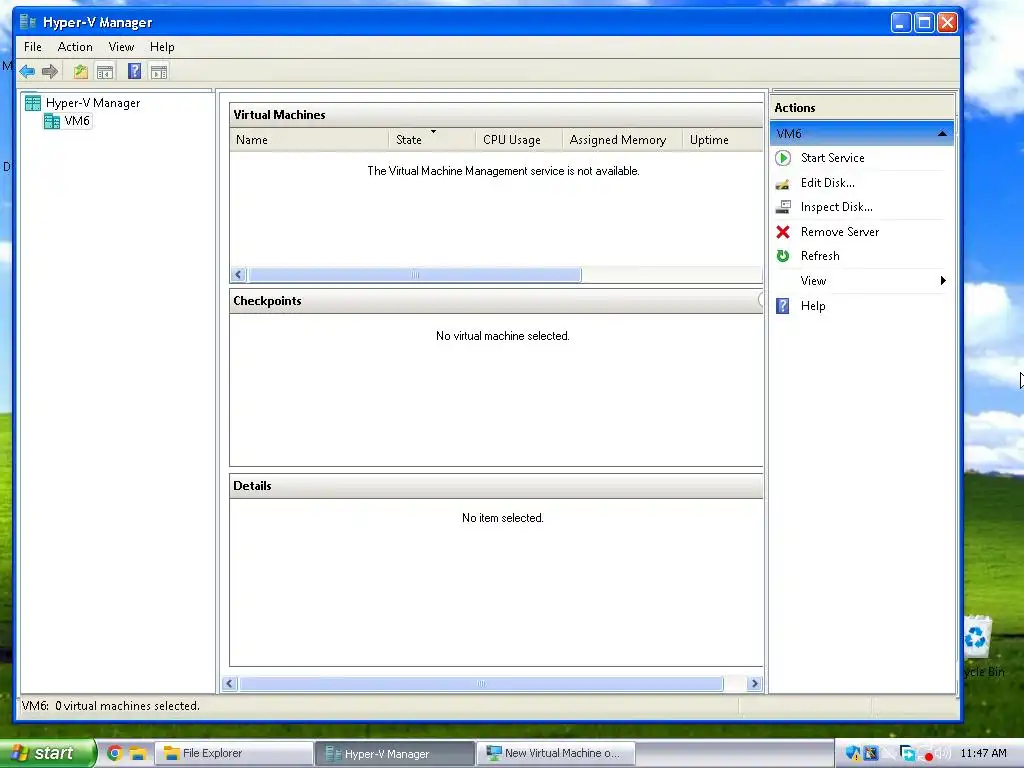
Task: Open the Help menu in menu bar
Action: [162, 47]
